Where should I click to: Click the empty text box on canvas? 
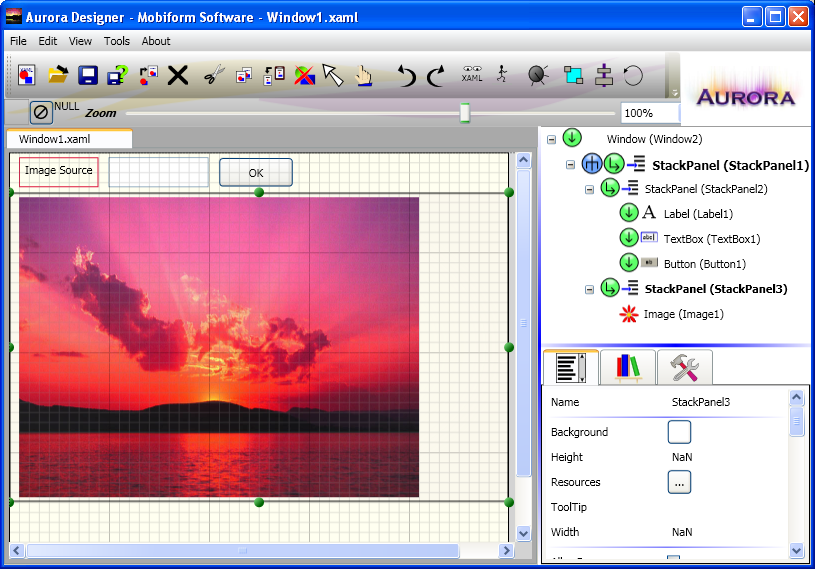click(x=159, y=172)
